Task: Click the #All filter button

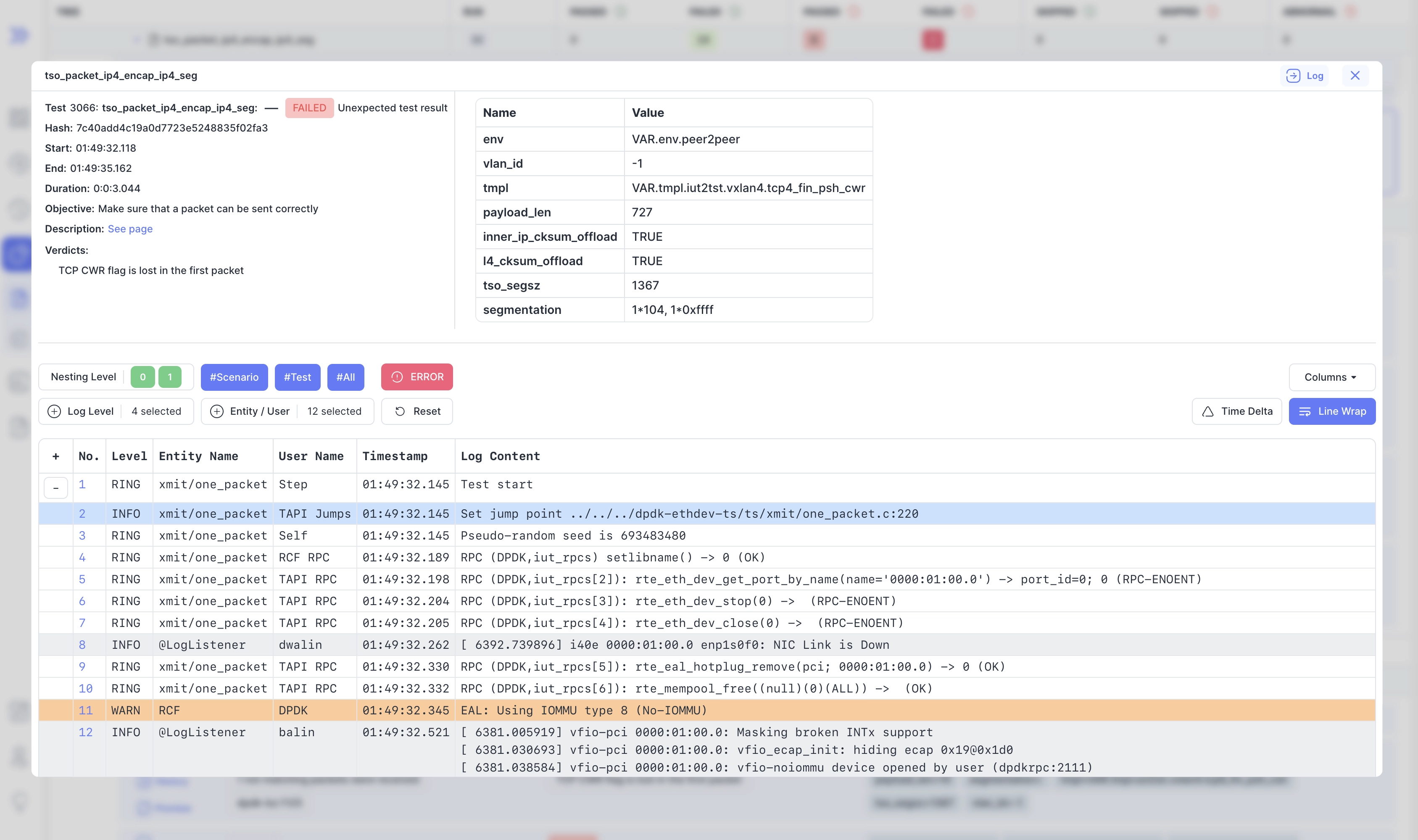Action: point(346,377)
